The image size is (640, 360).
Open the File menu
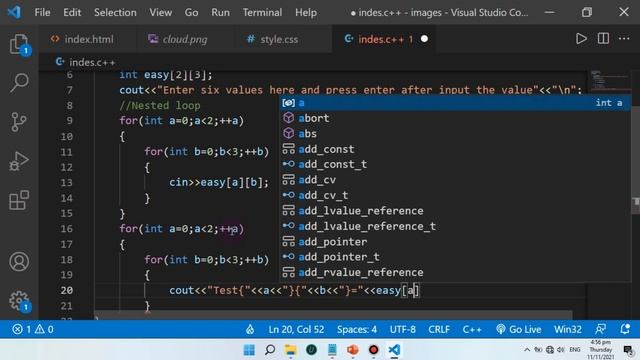tap(42, 12)
